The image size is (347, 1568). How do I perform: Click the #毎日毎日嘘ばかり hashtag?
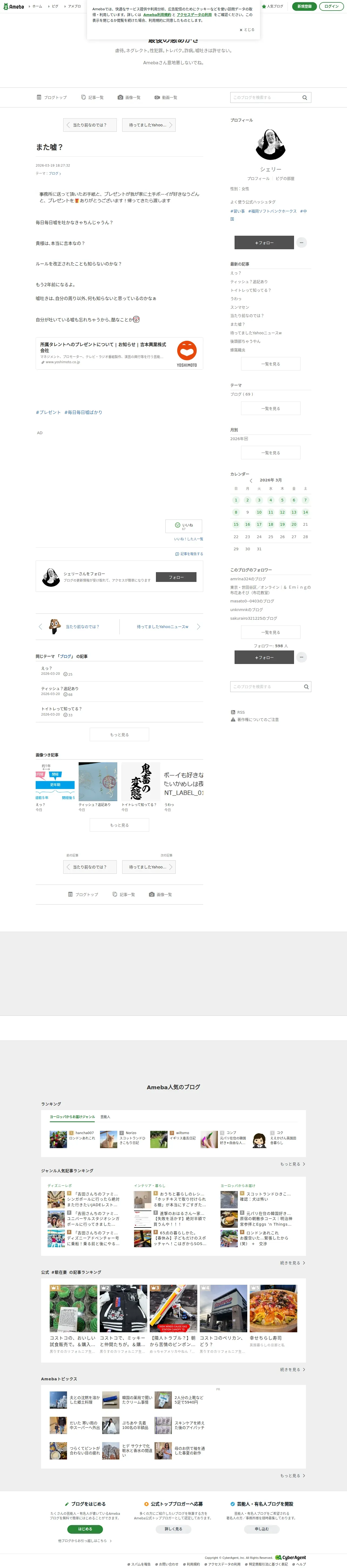tap(84, 413)
